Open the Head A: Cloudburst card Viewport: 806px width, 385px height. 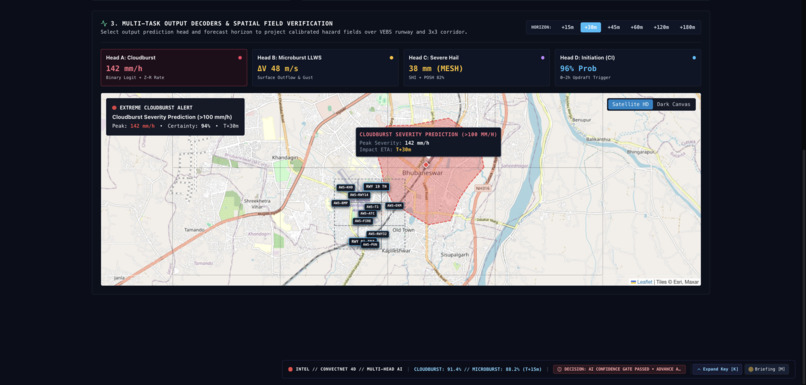point(174,67)
